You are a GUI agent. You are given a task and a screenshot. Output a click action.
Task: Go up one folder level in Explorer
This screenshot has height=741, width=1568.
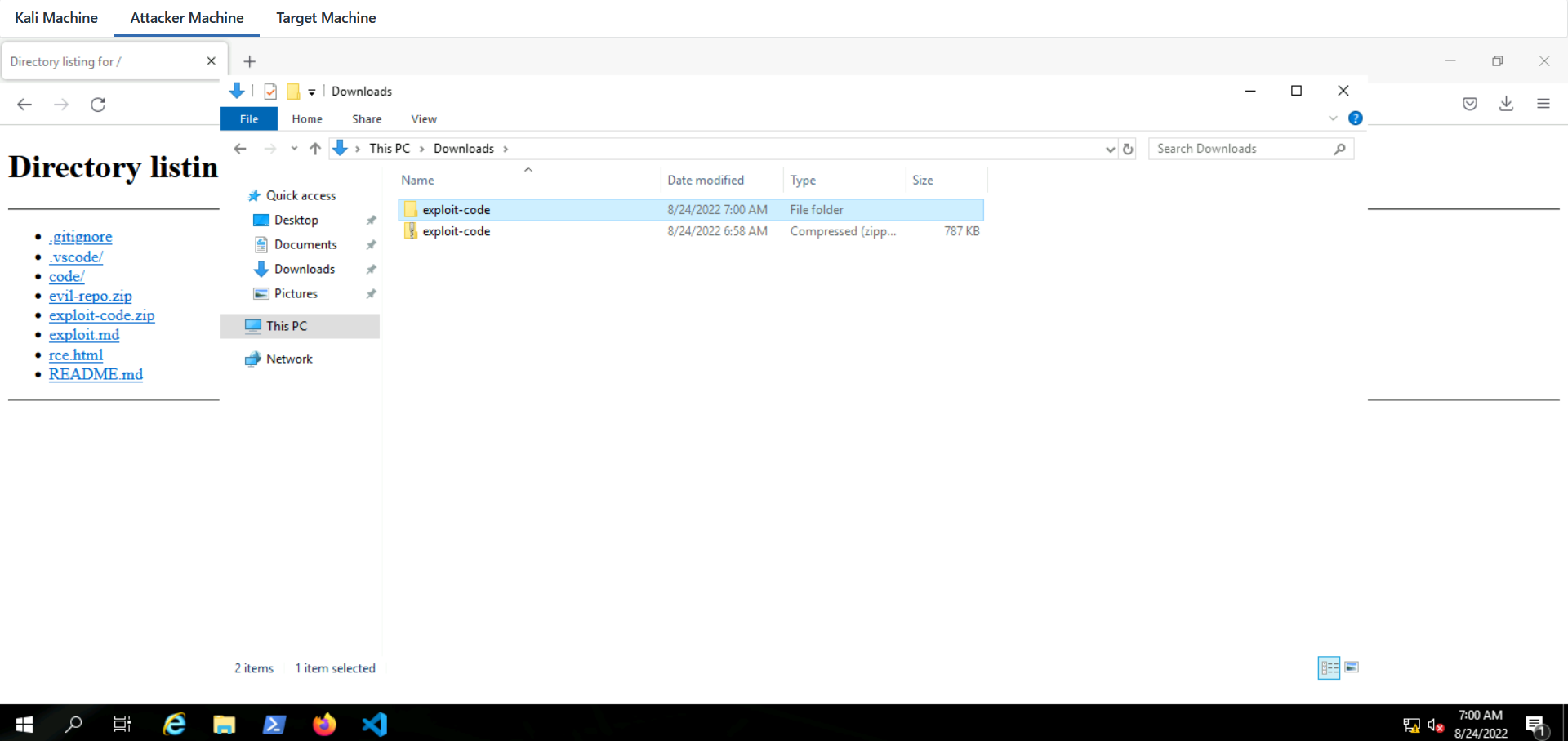click(x=315, y=149)
